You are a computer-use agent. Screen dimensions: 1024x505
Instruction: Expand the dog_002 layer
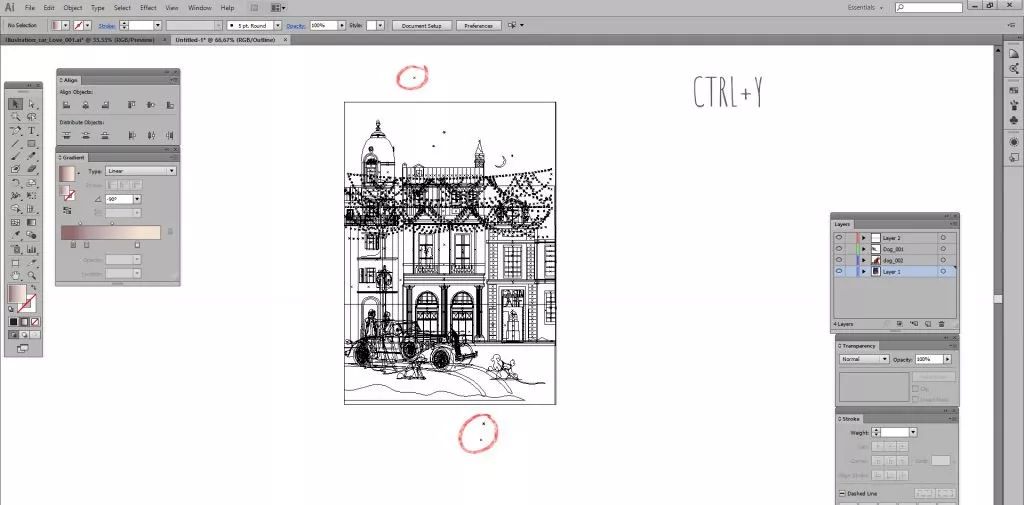(863, 260)
